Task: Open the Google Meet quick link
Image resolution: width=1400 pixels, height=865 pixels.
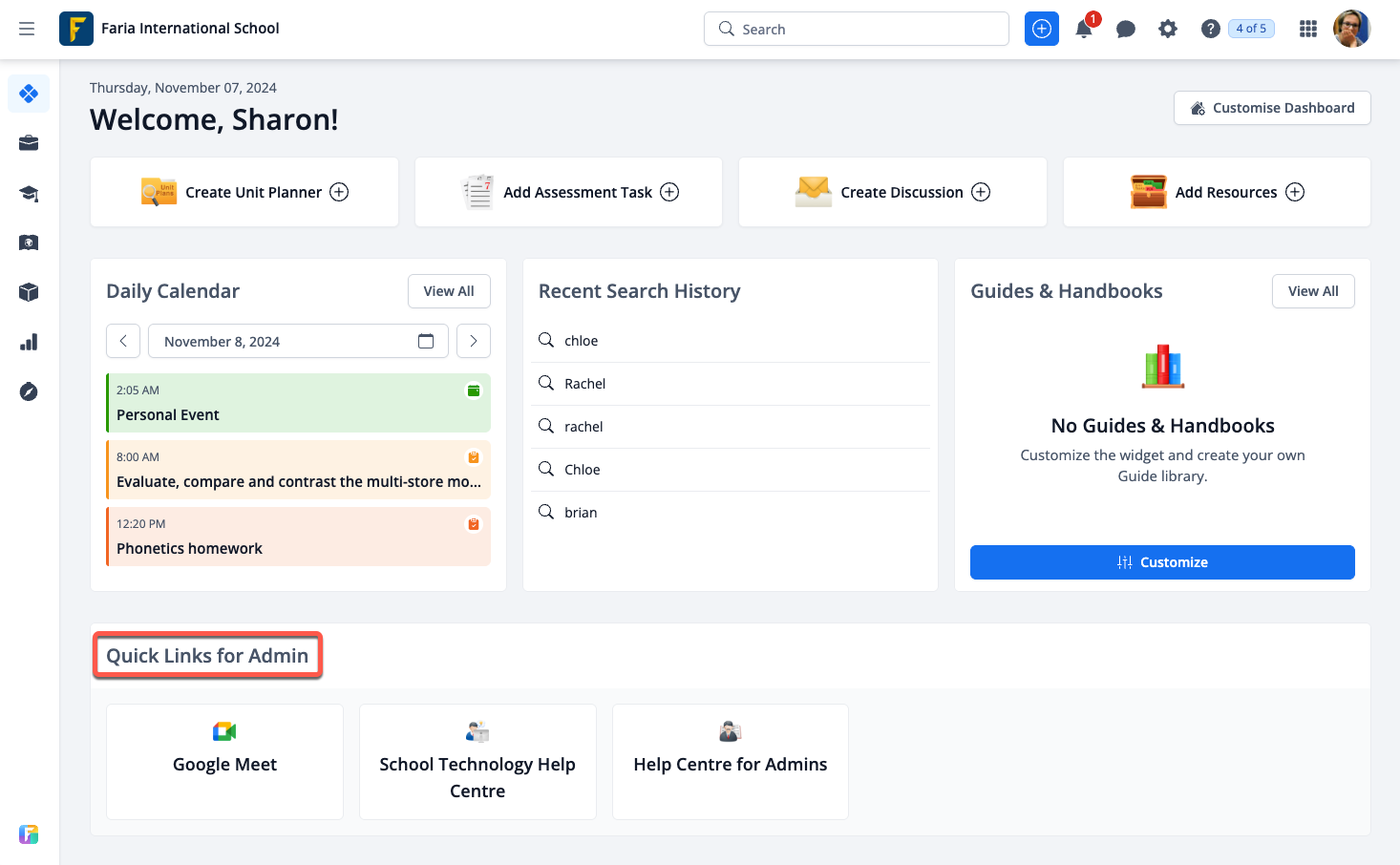Action: pos(224,762)
